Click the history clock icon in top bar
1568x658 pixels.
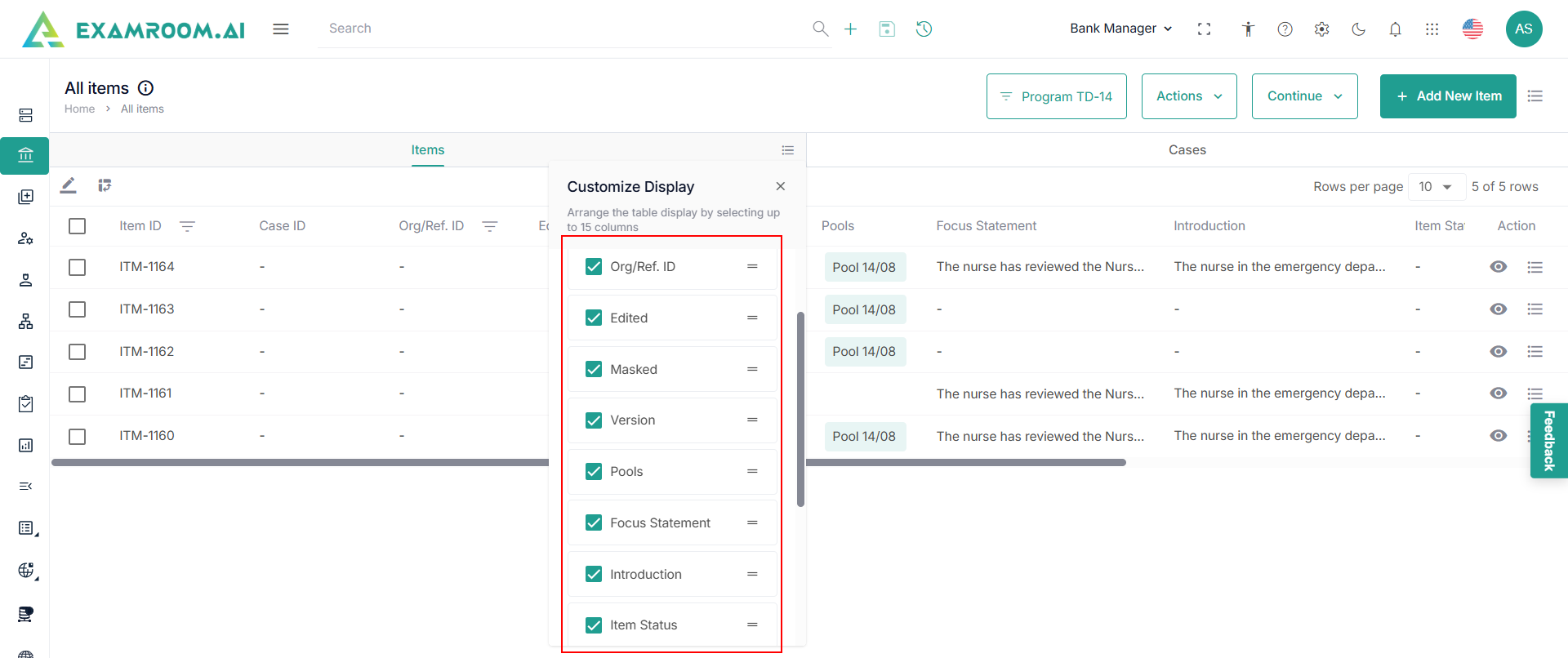pyautogui.click(x=924, y=29)
